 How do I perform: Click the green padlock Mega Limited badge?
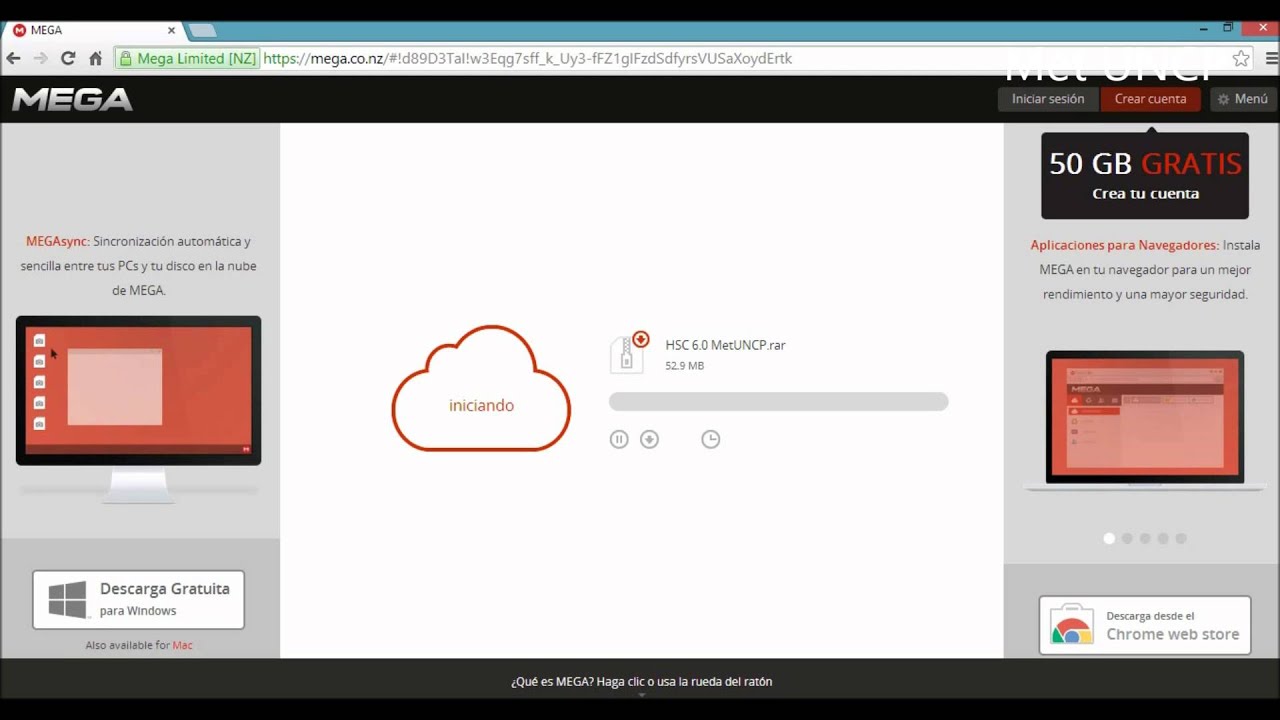pos(187,59)
